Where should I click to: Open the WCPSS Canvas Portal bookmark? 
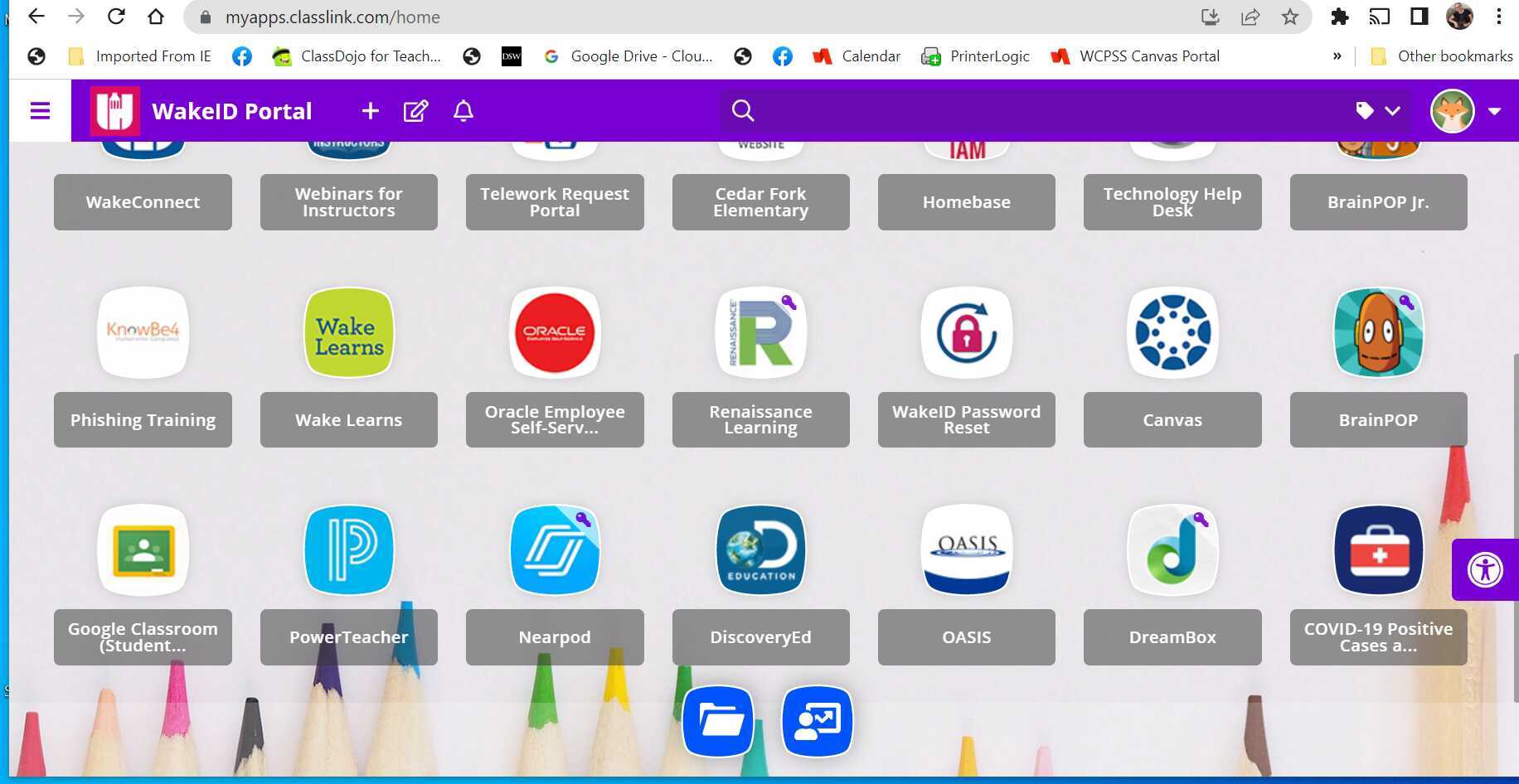pos(1134,56)
